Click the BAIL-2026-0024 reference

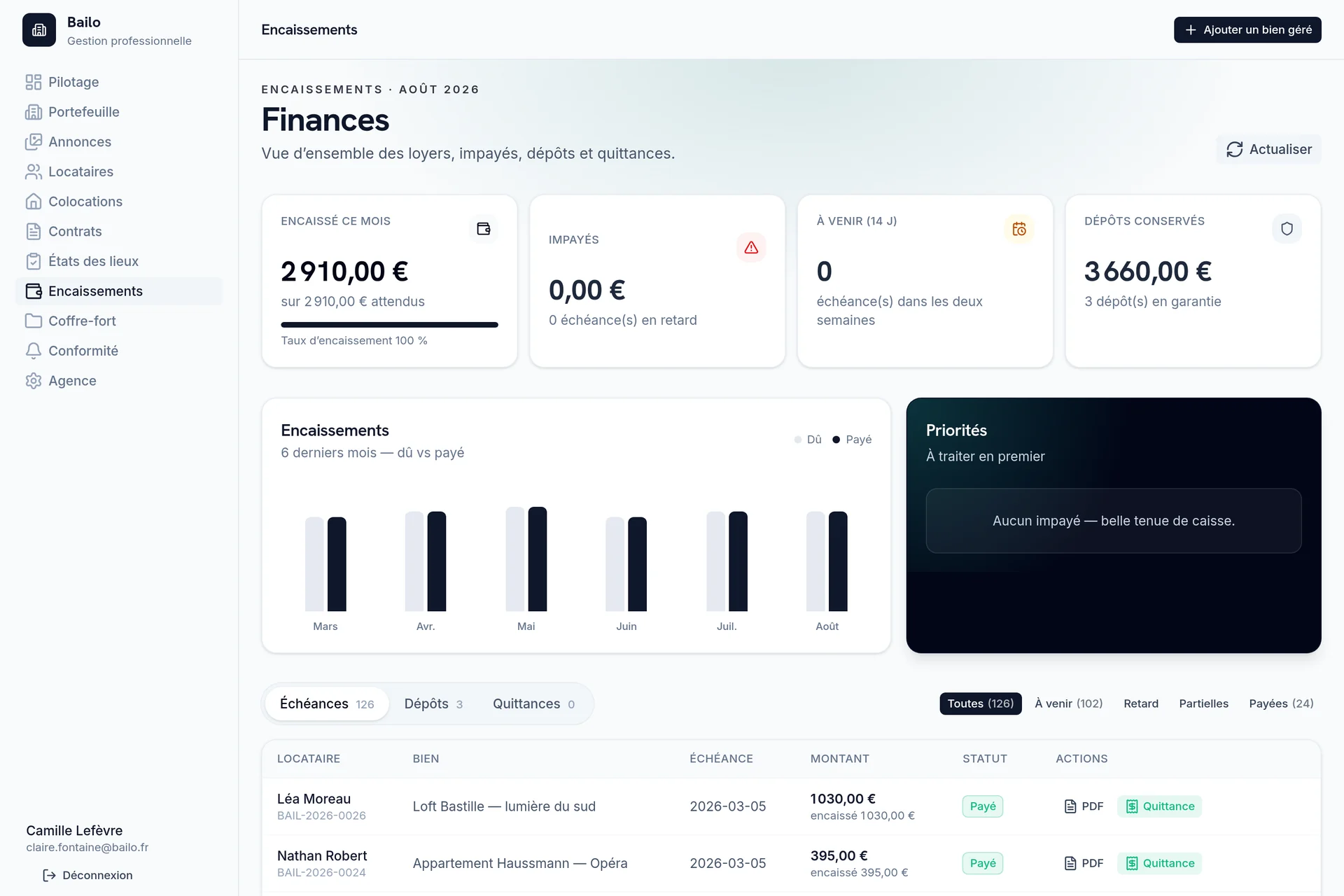321,872
